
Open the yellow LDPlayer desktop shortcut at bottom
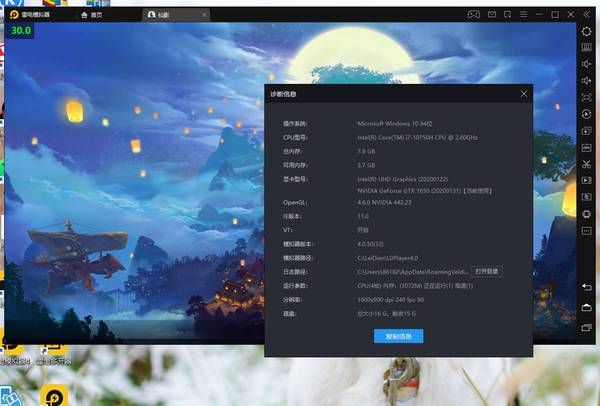point(54,396)
